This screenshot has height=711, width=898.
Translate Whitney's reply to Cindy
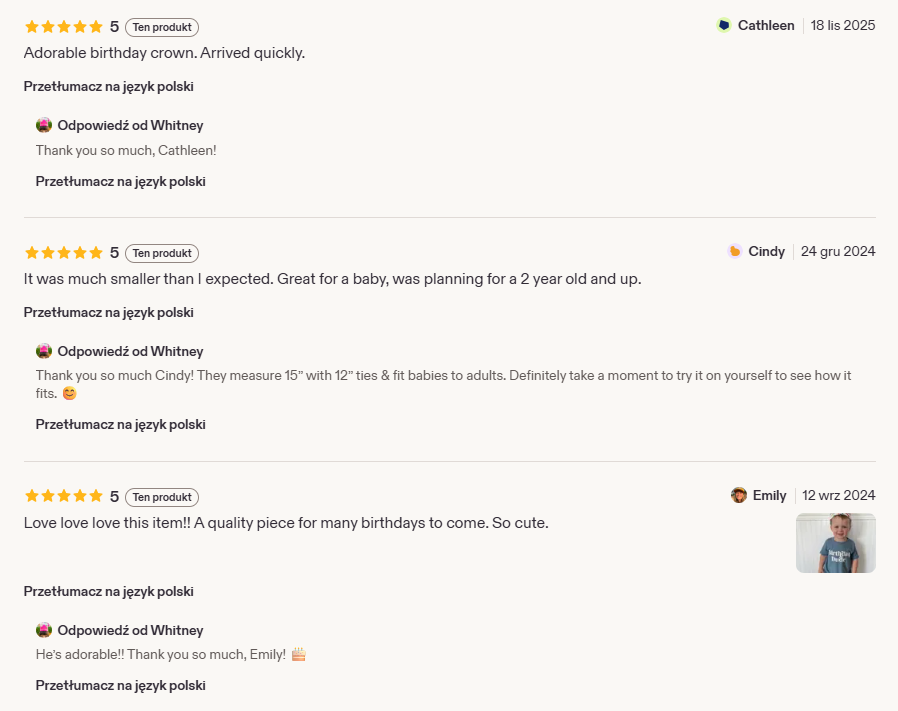[121, 425]
